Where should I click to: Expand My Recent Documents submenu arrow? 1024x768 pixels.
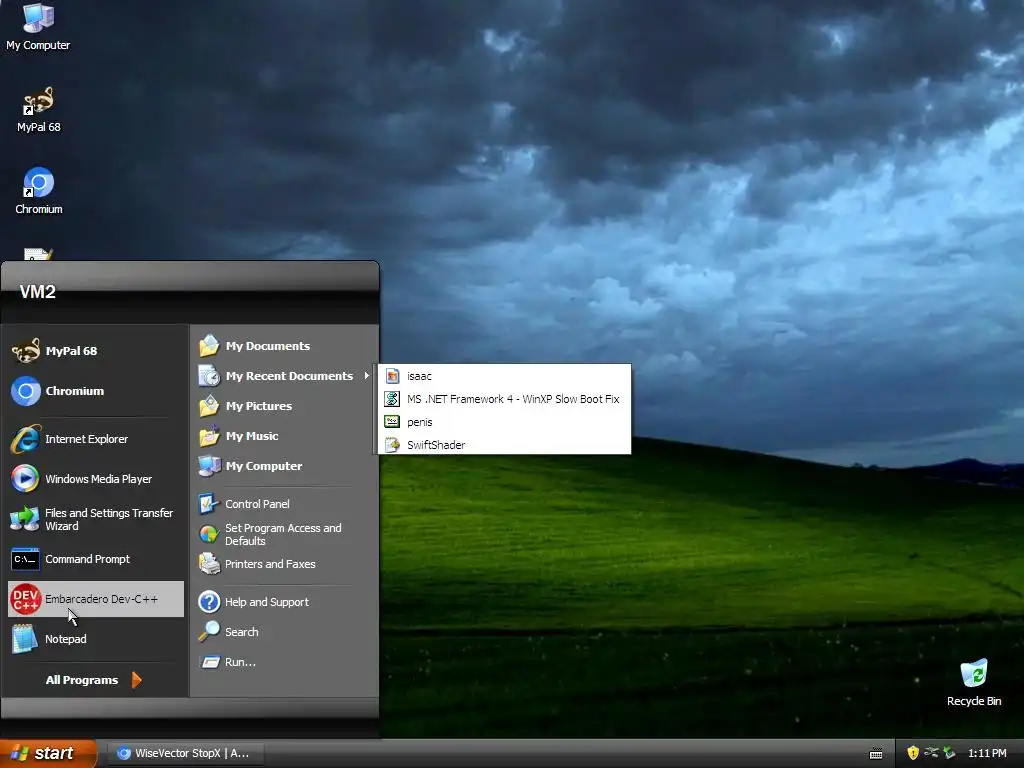366,376
